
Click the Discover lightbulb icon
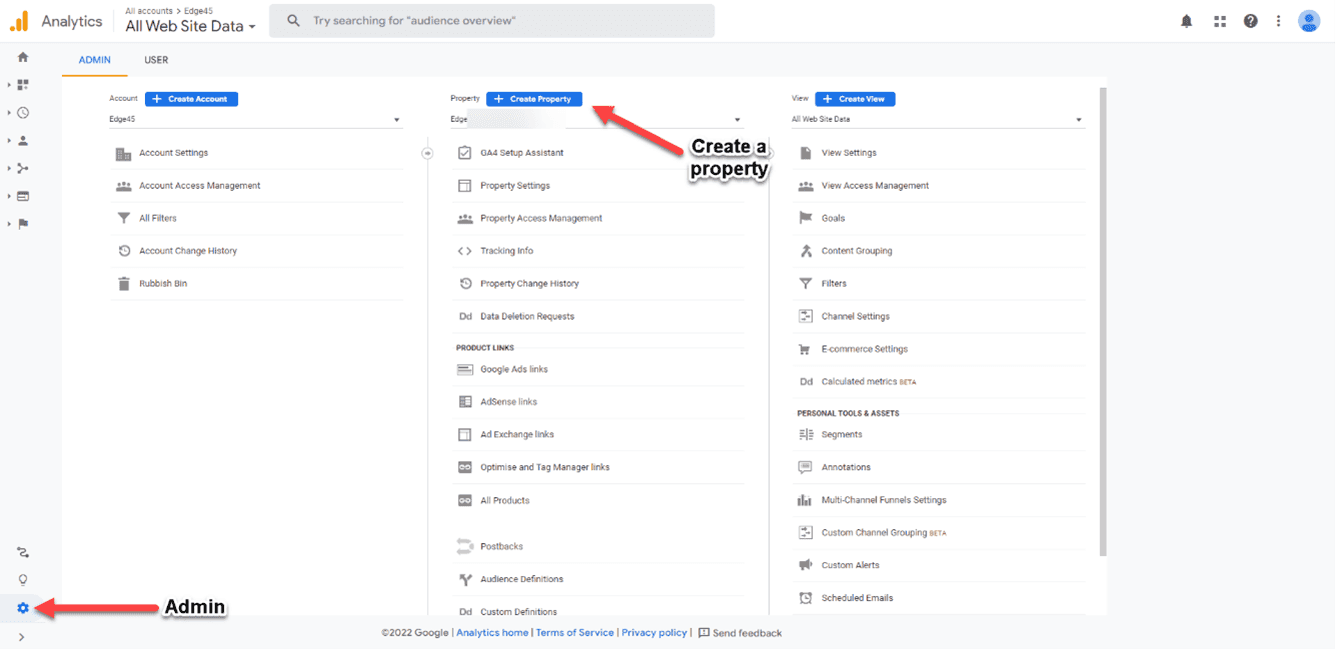point(23,580)
